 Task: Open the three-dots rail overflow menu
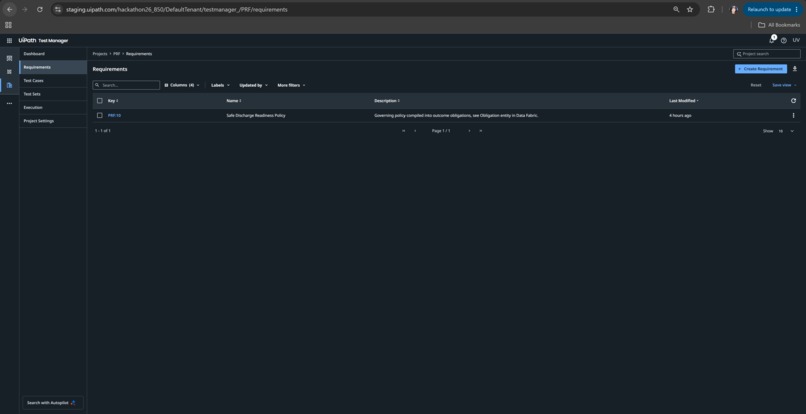pyautogui.click(x=9, y=103)
